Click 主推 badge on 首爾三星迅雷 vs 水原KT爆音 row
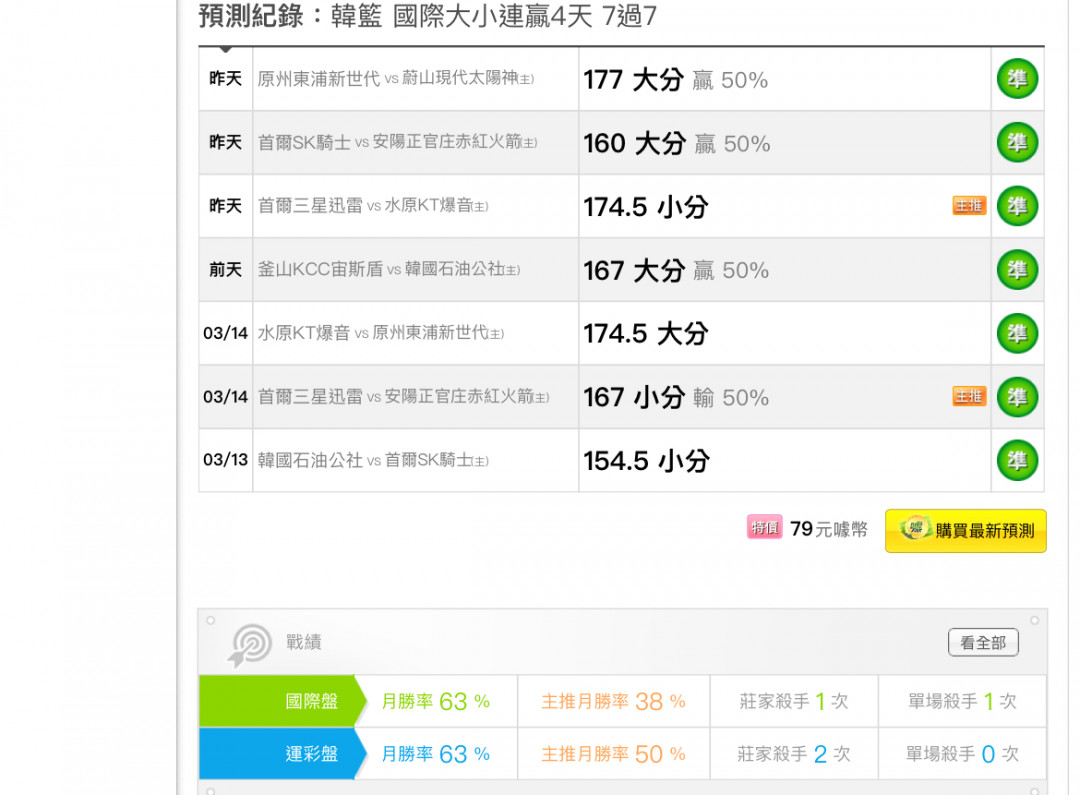Screen dimensions: 1080x795 (x=968, y=206)
